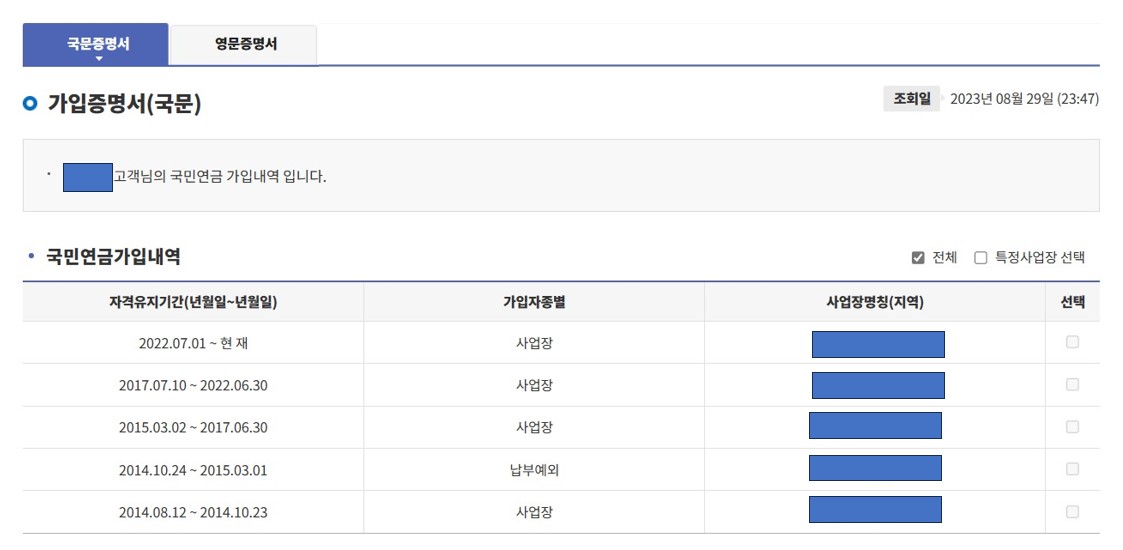Click the 2022.07.01 ~ 현재 period cell
The image size is (1123, 550).
pos(193,343)
